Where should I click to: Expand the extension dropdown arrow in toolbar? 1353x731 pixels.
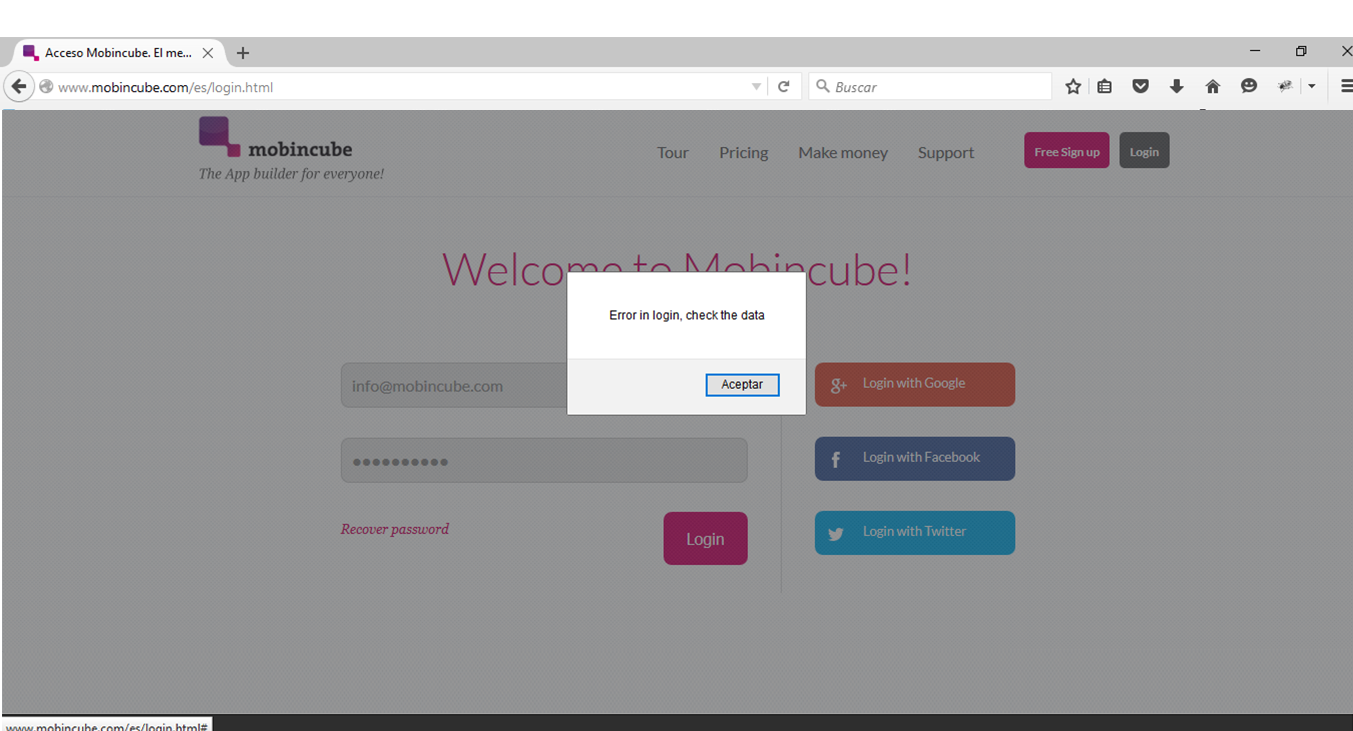[x=1312, y=87]
